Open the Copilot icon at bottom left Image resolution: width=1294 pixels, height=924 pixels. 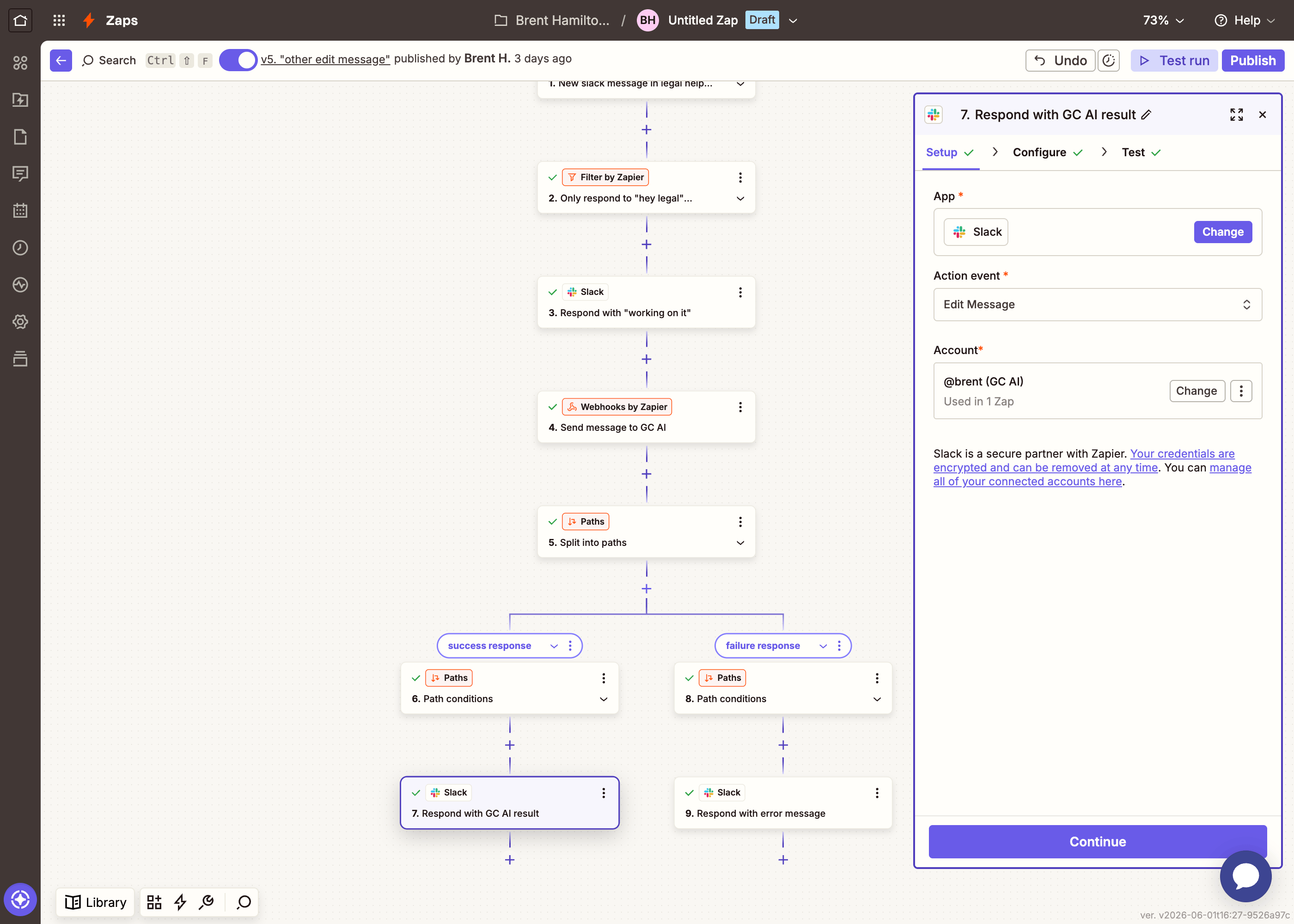20,900
